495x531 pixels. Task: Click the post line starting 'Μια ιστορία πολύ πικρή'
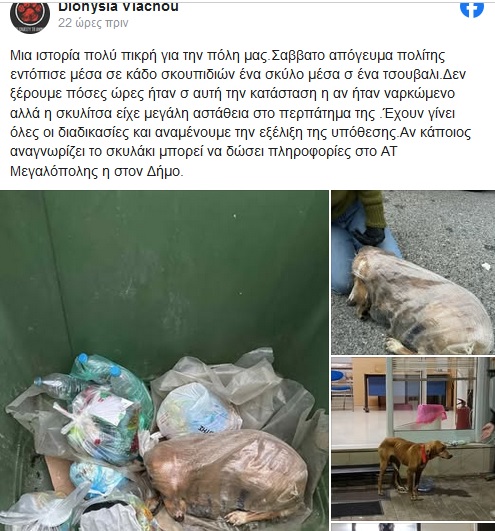(227, 55)
